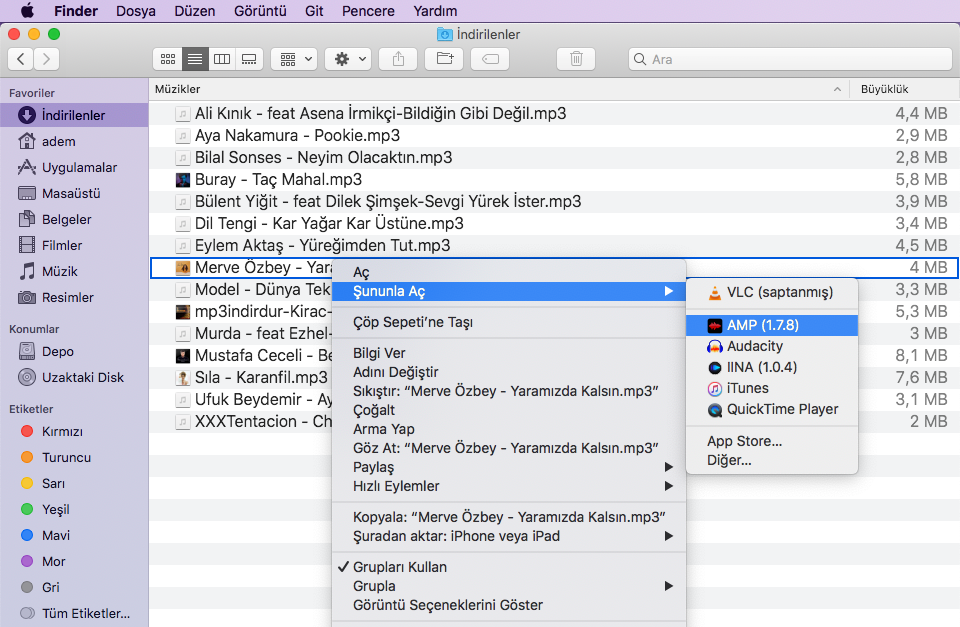960x627 pixels.
Task: Click the New Folder toolbar icon
Action: [x=444, y=59]
